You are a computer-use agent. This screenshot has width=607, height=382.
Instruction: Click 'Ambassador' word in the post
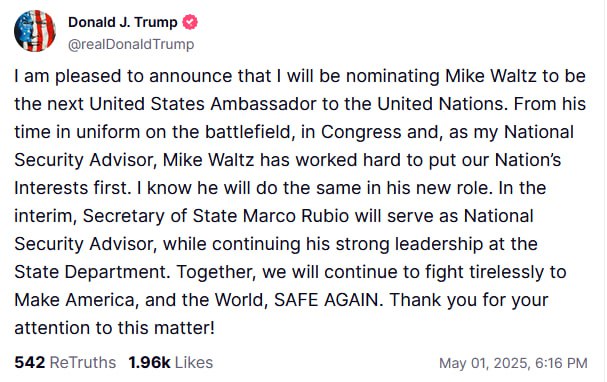tap(263, 104)
